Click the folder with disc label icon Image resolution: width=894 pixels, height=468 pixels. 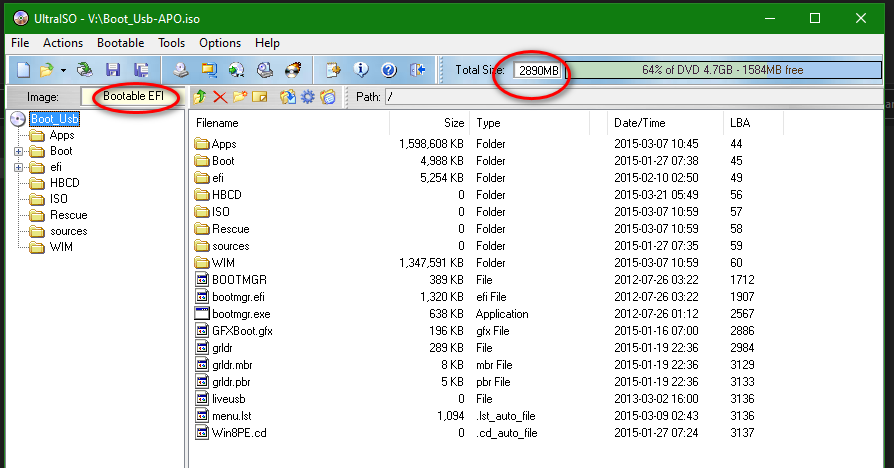328,97
